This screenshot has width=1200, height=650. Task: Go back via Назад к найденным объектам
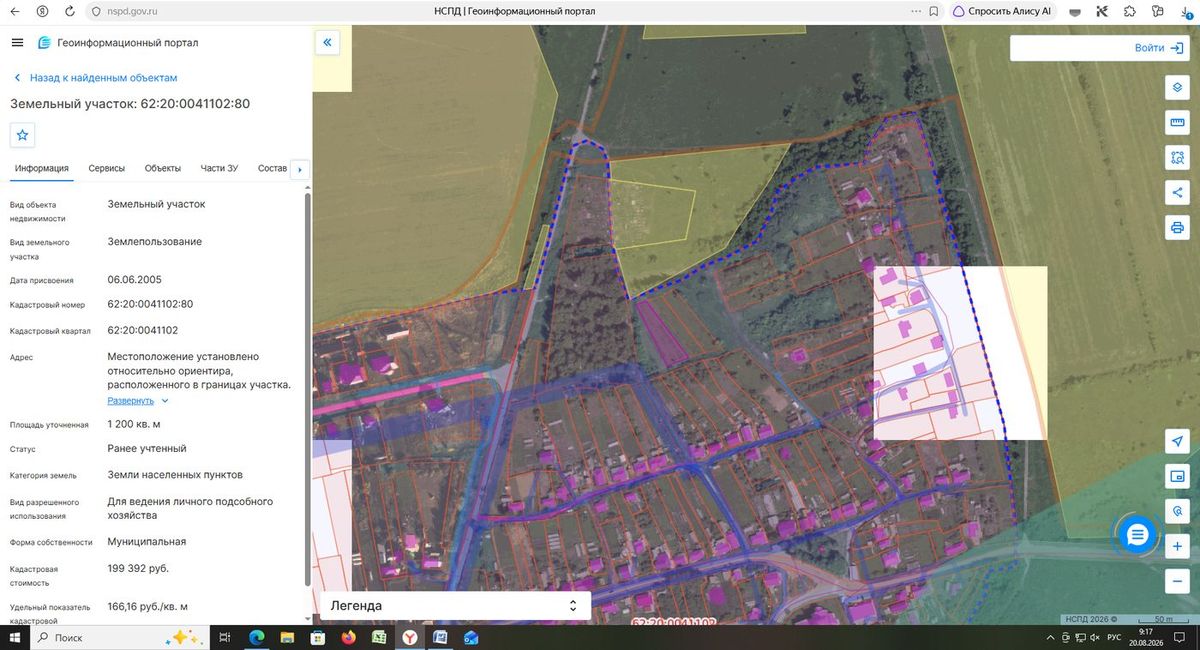(x=95, y=77)
